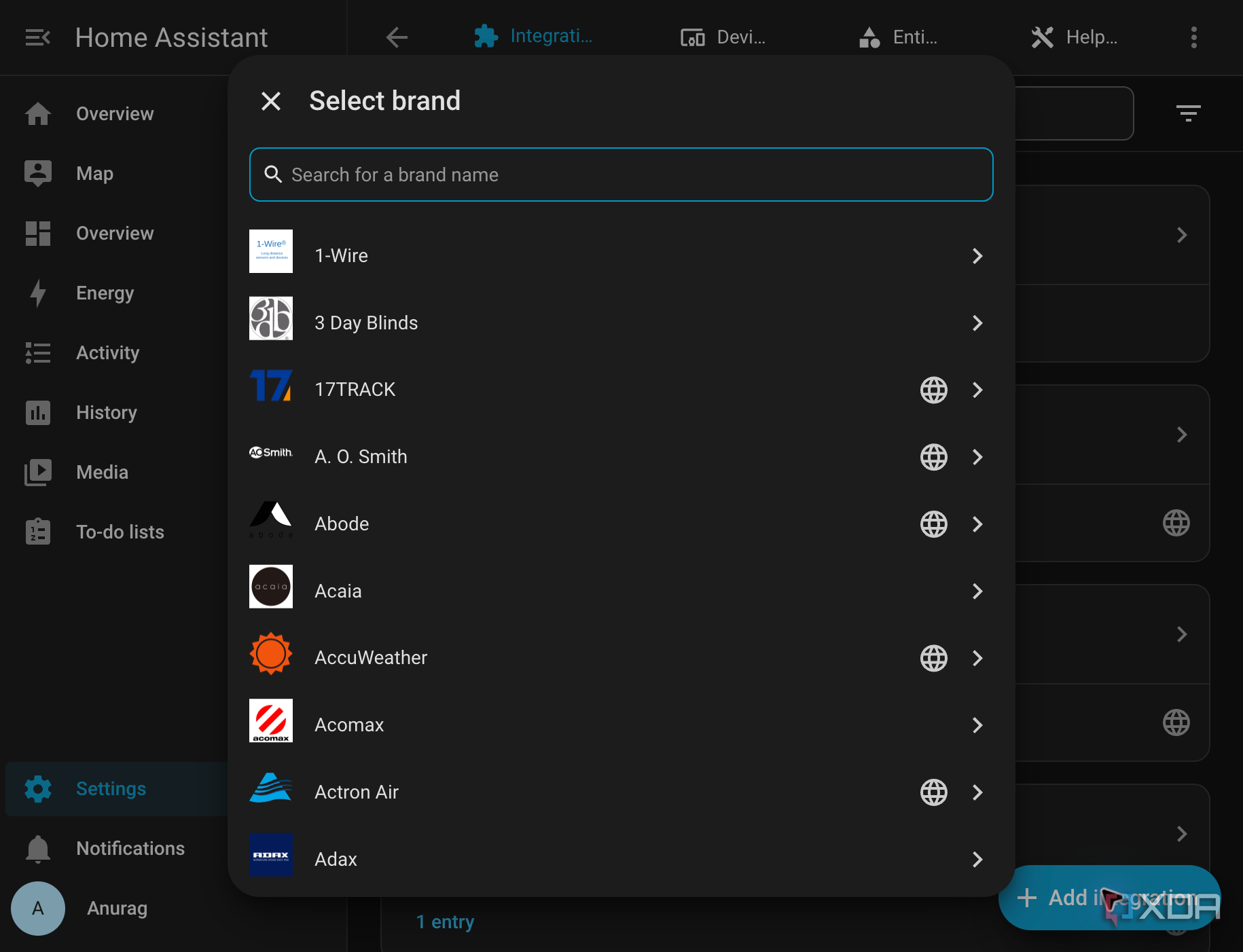Open Overview home in sidebar
The height and width of the screenshot is (952, 1243).
(x=38, y=113)
